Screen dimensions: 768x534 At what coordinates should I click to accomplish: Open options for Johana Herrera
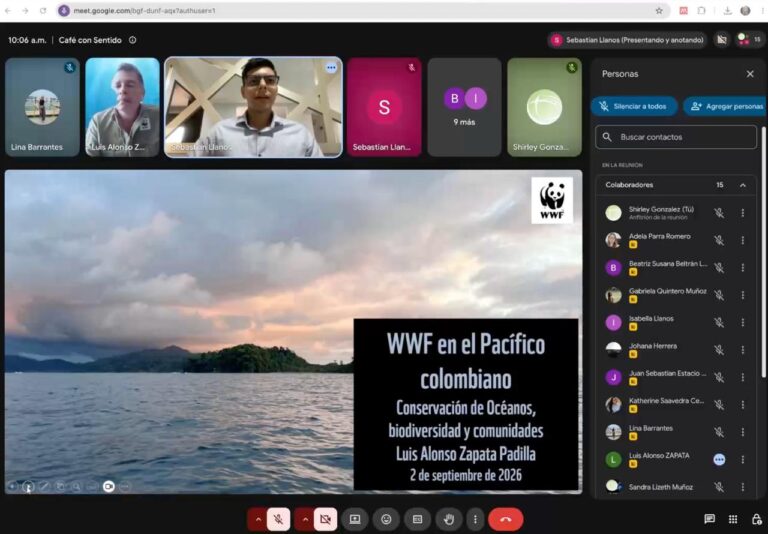[x=743, y=350]
